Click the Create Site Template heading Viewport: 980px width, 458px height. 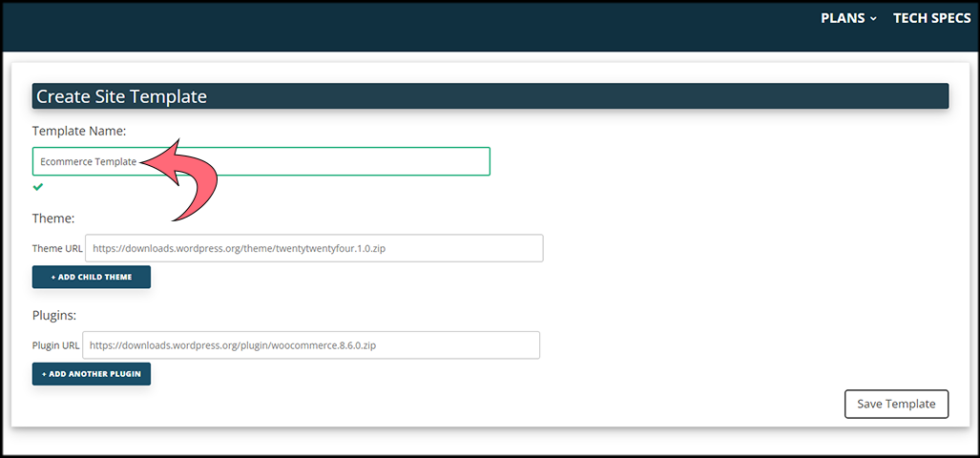coord(121,96)
